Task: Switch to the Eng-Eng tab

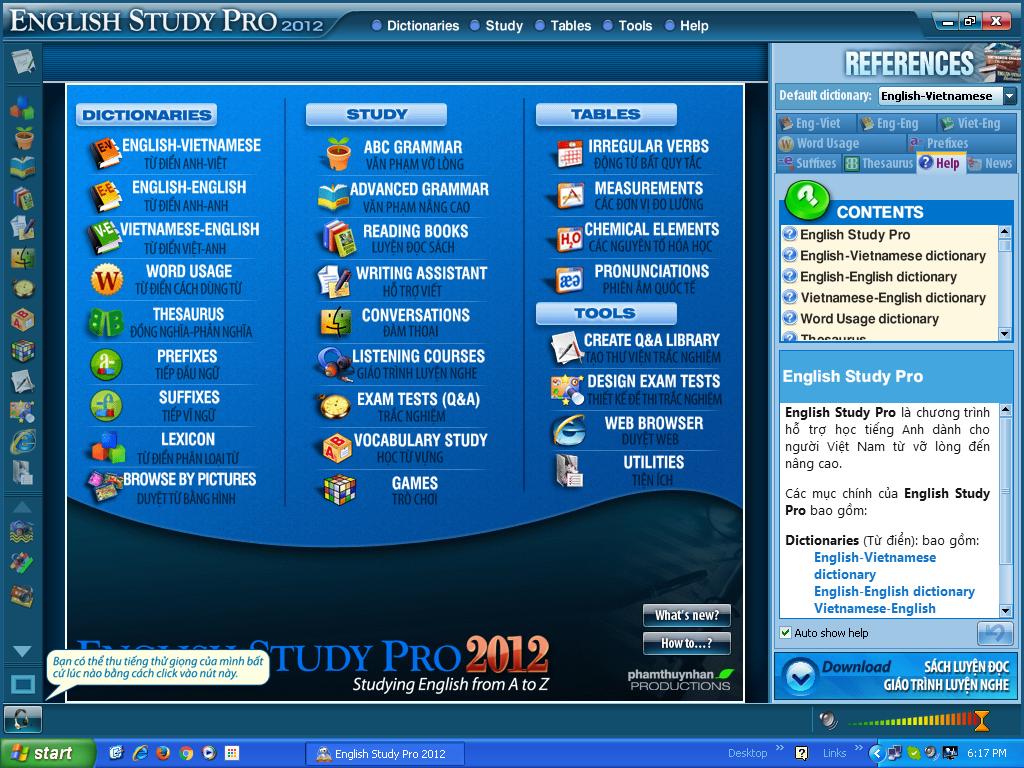Action: click(x=896, y=123)
